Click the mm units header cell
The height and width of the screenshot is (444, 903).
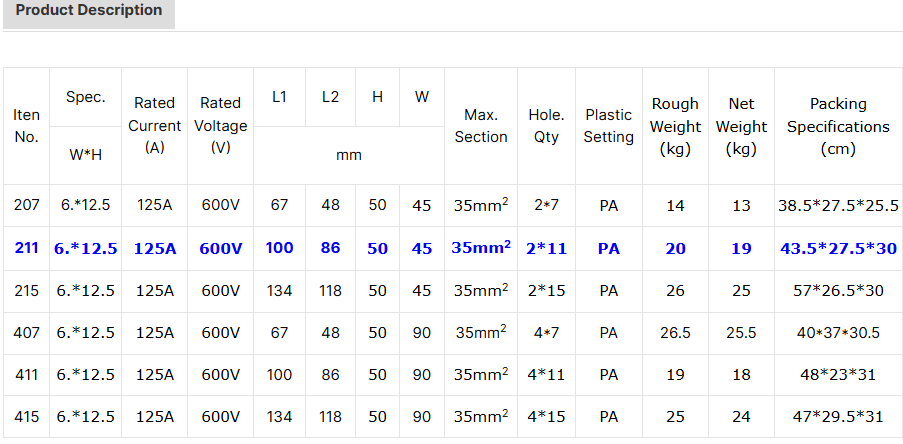(348, 155)
